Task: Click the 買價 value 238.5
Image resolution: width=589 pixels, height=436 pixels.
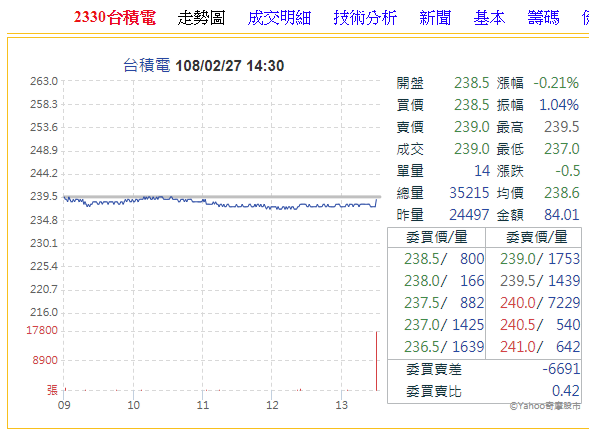Action: point(471,105)
